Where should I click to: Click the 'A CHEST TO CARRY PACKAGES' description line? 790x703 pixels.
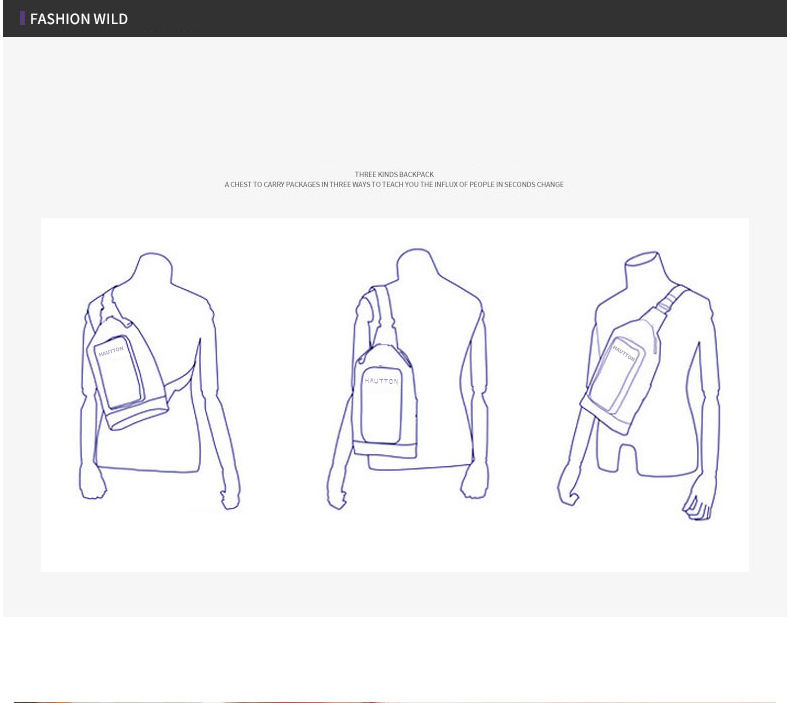[394, 184]
